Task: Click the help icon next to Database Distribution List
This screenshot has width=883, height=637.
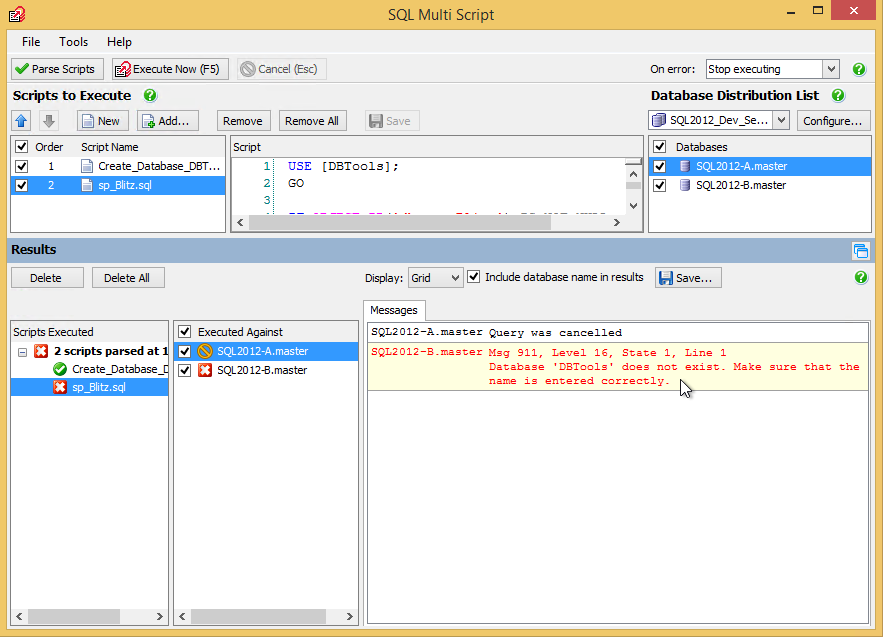Action: [838, 96]
